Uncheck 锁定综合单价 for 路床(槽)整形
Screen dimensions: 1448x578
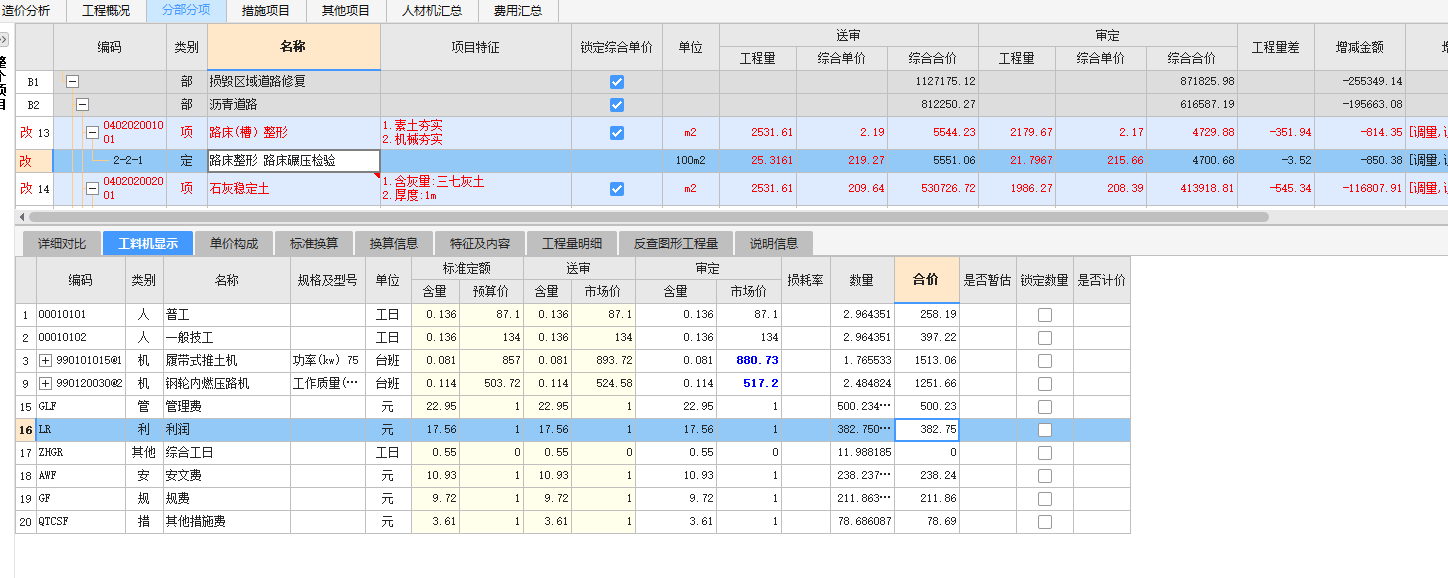point(617,132)
